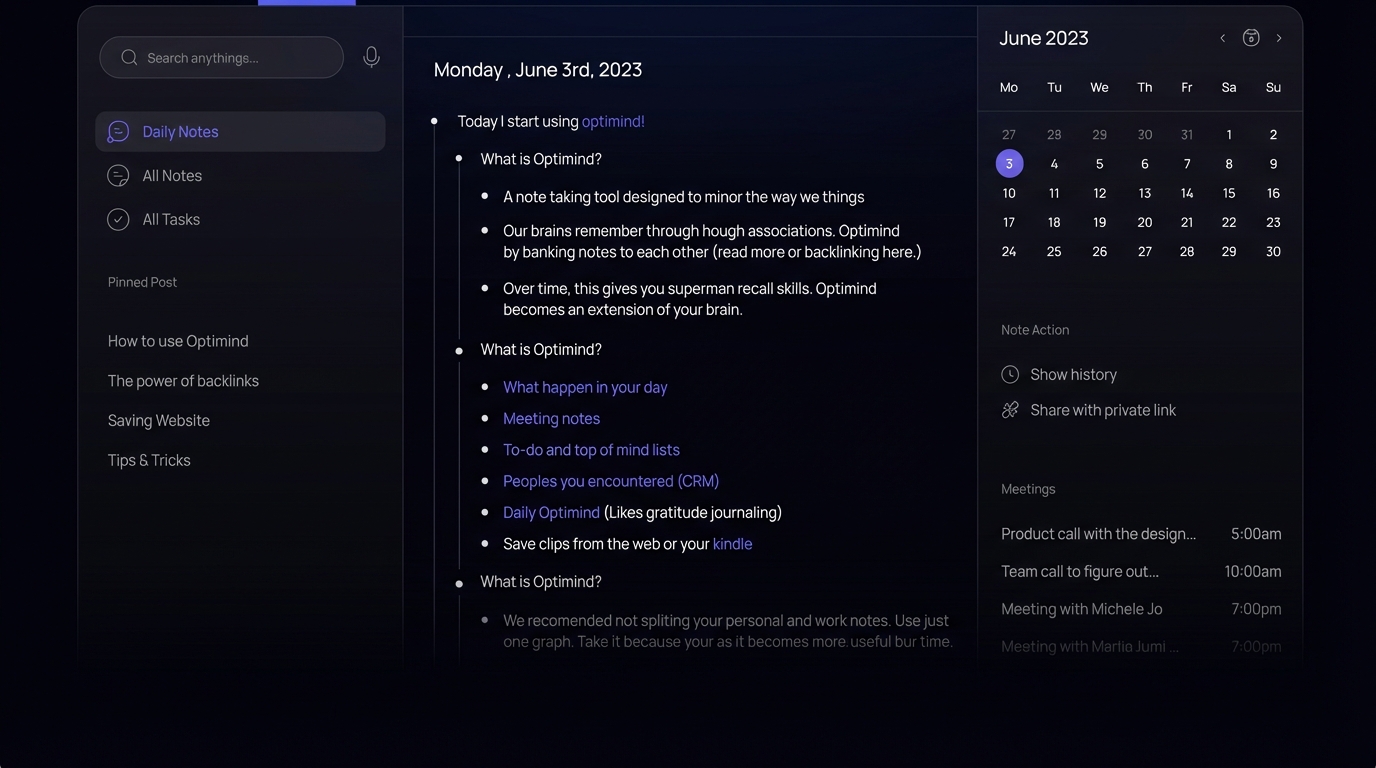Viewport: 1376px width, 768px height.
Task: Click the Daily Notes chat bubble icon
Action: tap(118, 132)
